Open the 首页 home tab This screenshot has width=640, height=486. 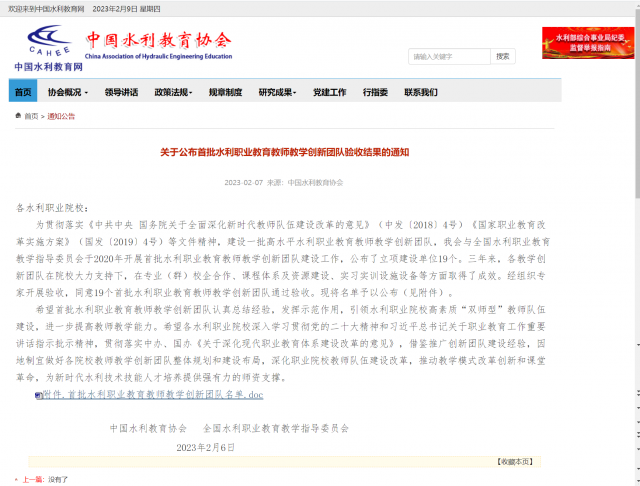coord(22,92)
